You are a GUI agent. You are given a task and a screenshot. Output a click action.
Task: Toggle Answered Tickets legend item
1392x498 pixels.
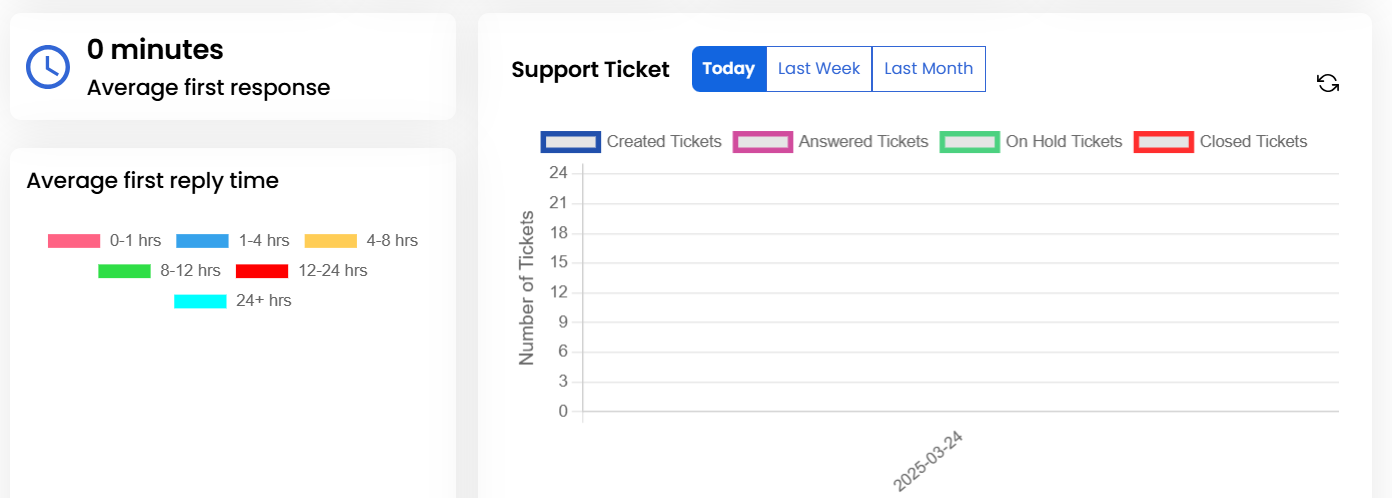pyautogui.click(x=832, y=142)
